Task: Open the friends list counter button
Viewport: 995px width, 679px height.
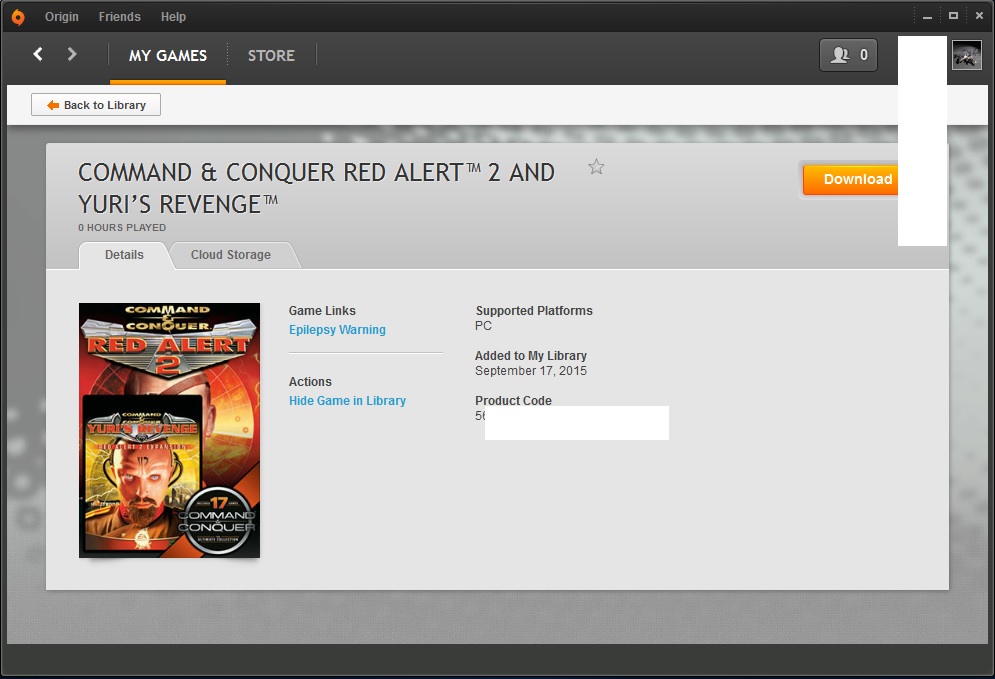Action: (848, 55)
